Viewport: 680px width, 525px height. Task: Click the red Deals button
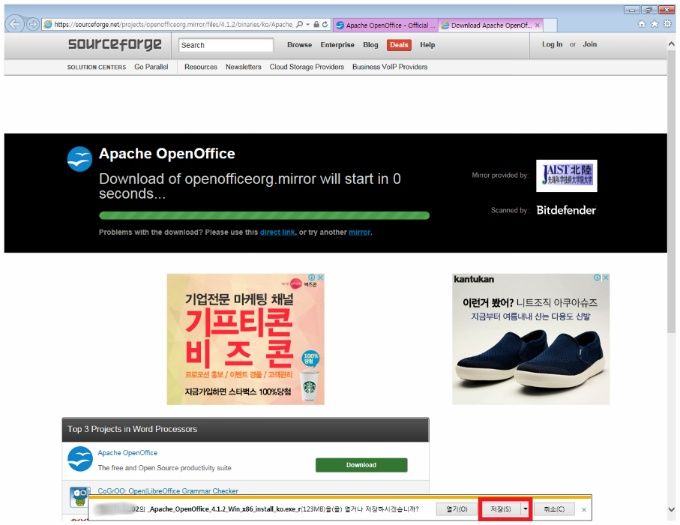click(x=399, y=45)
